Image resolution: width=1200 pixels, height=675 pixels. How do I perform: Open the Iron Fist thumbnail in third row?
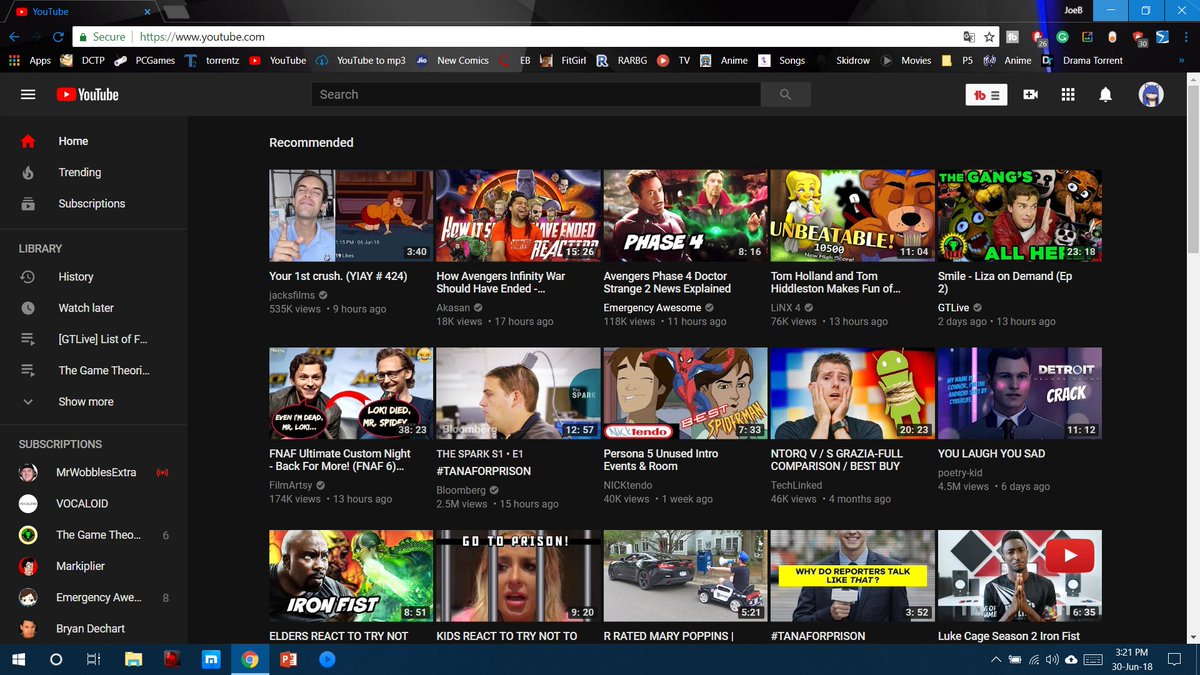pyautogui.click(x=351, y=576)
